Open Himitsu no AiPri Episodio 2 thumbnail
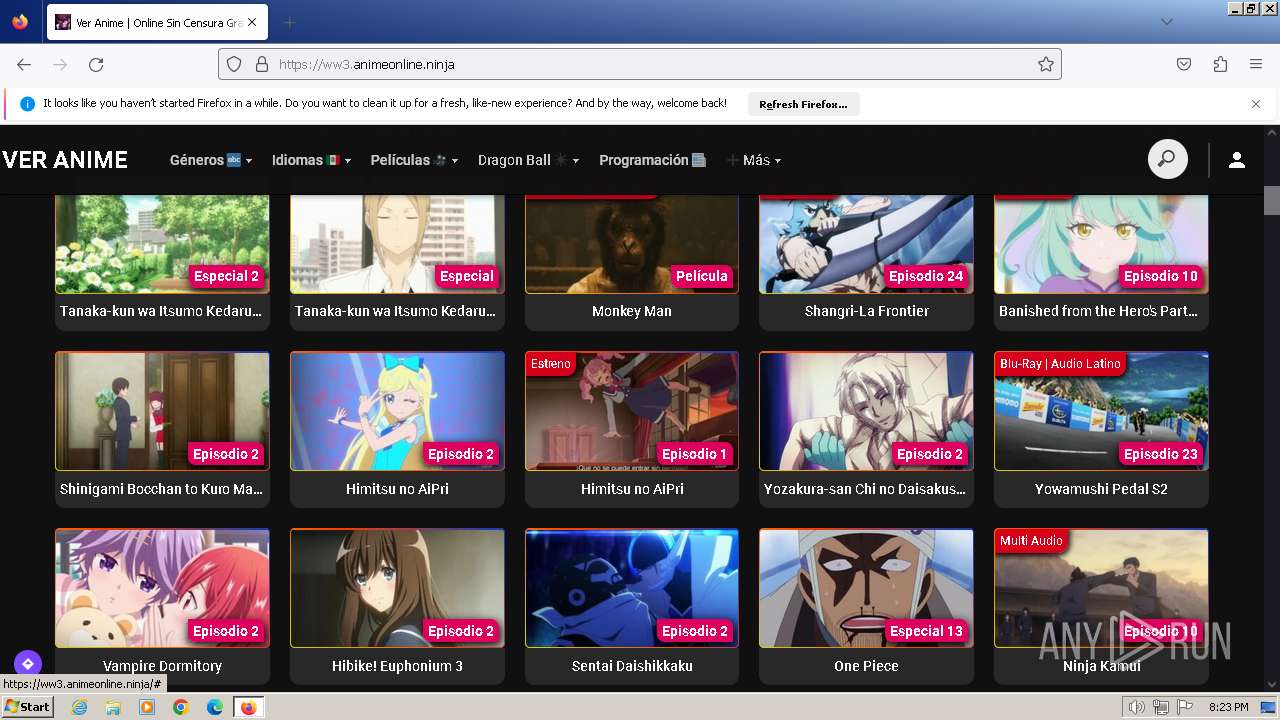This screenshot has width=1280, height=720. pyautogui.click(x=397, y=411)
